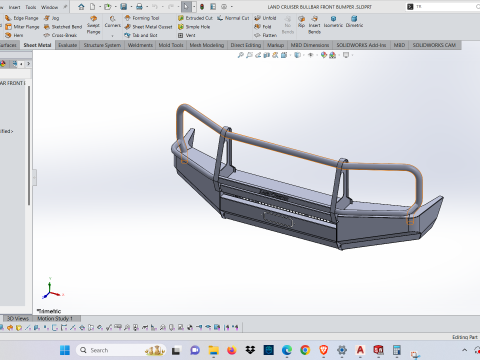Image resolution: width=480 pixels, height=360 pixels.
Task: Open the New document dropdown arrow
Action: tap(100, 7)
